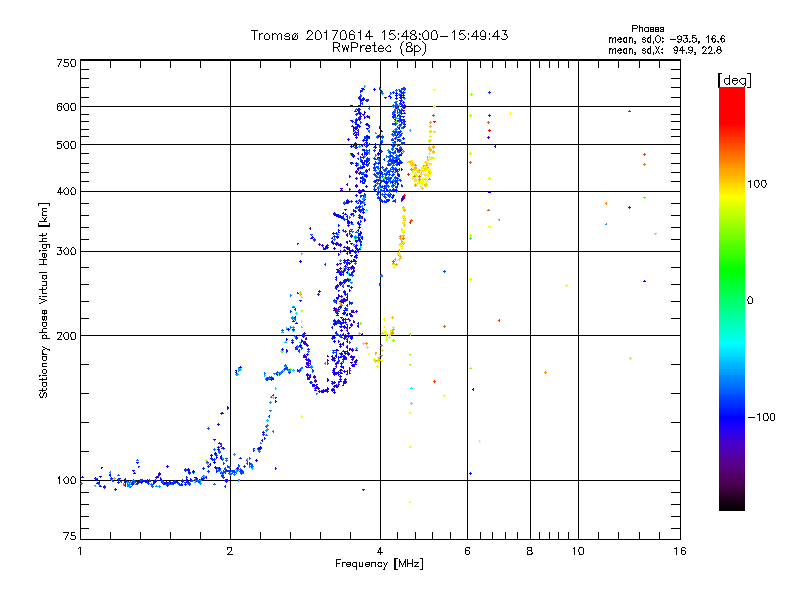The image size is (800, 600).
Task: Click the x-axis tick label '8'
Action: tap(530, 551)
